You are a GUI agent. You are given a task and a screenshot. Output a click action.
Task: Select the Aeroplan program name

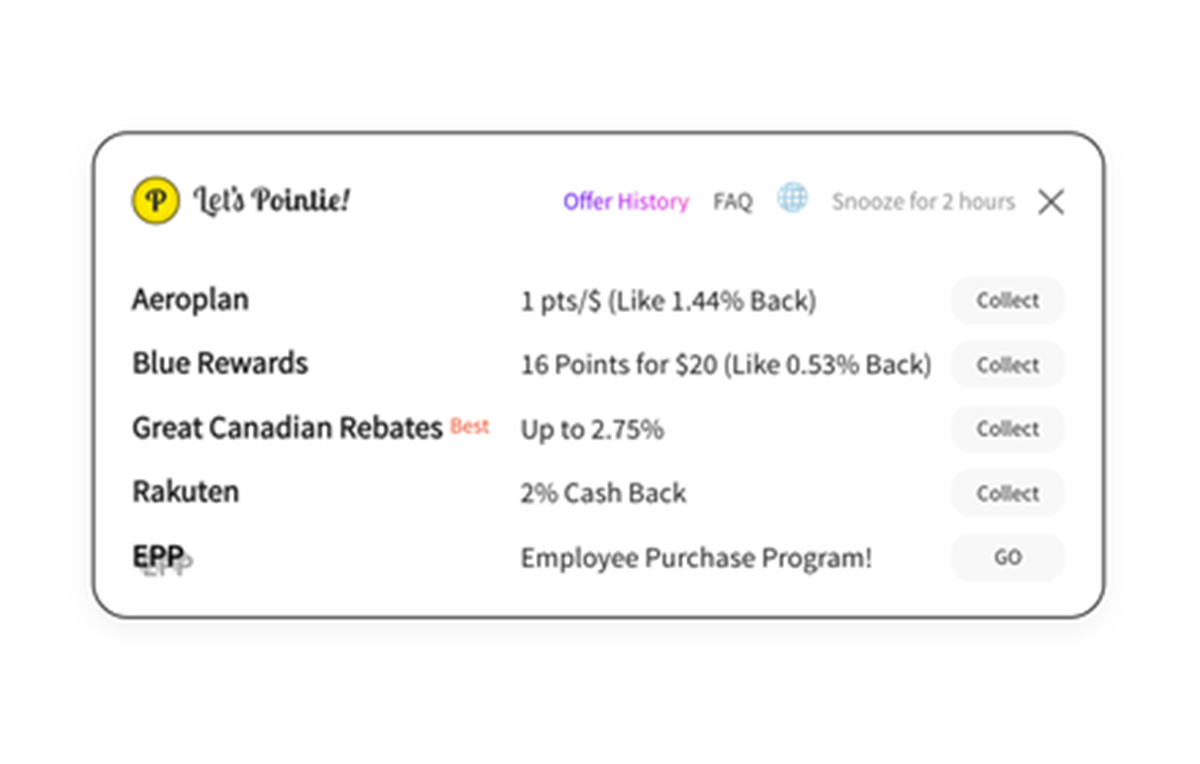click(x=190, y=300)
